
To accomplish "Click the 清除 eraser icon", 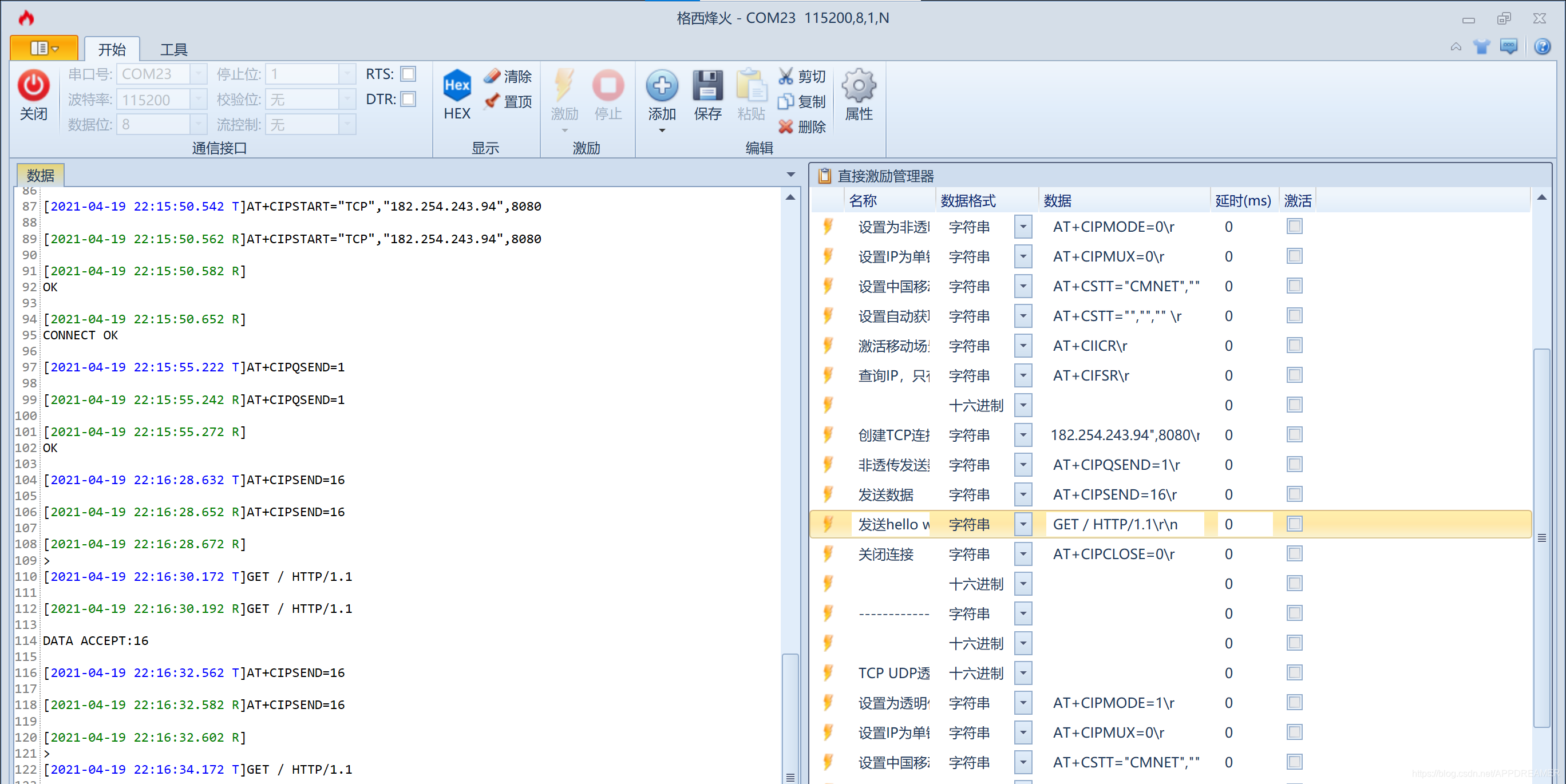I will (x=492, y=76).
